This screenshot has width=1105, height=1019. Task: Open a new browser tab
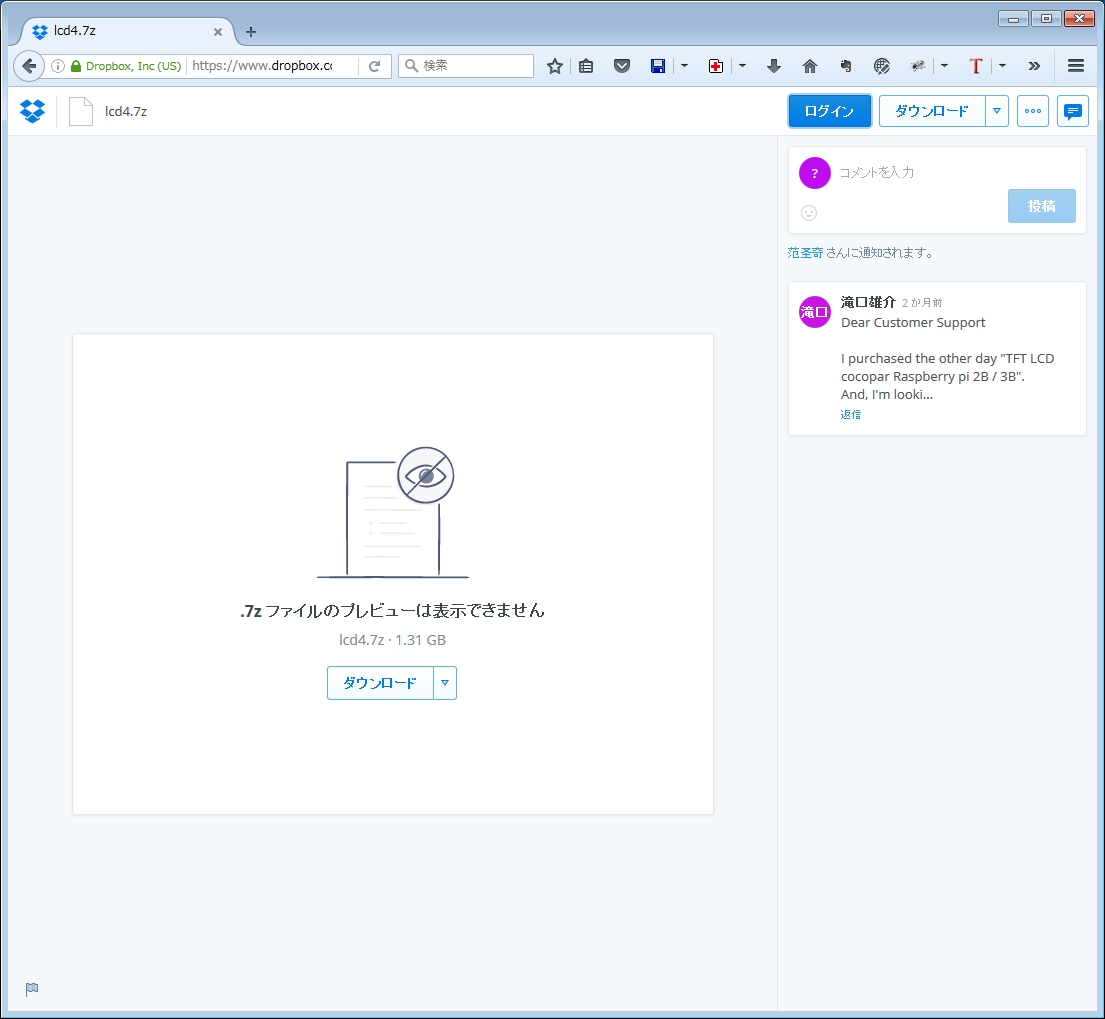pyautogui.click(x=251, y=32)
